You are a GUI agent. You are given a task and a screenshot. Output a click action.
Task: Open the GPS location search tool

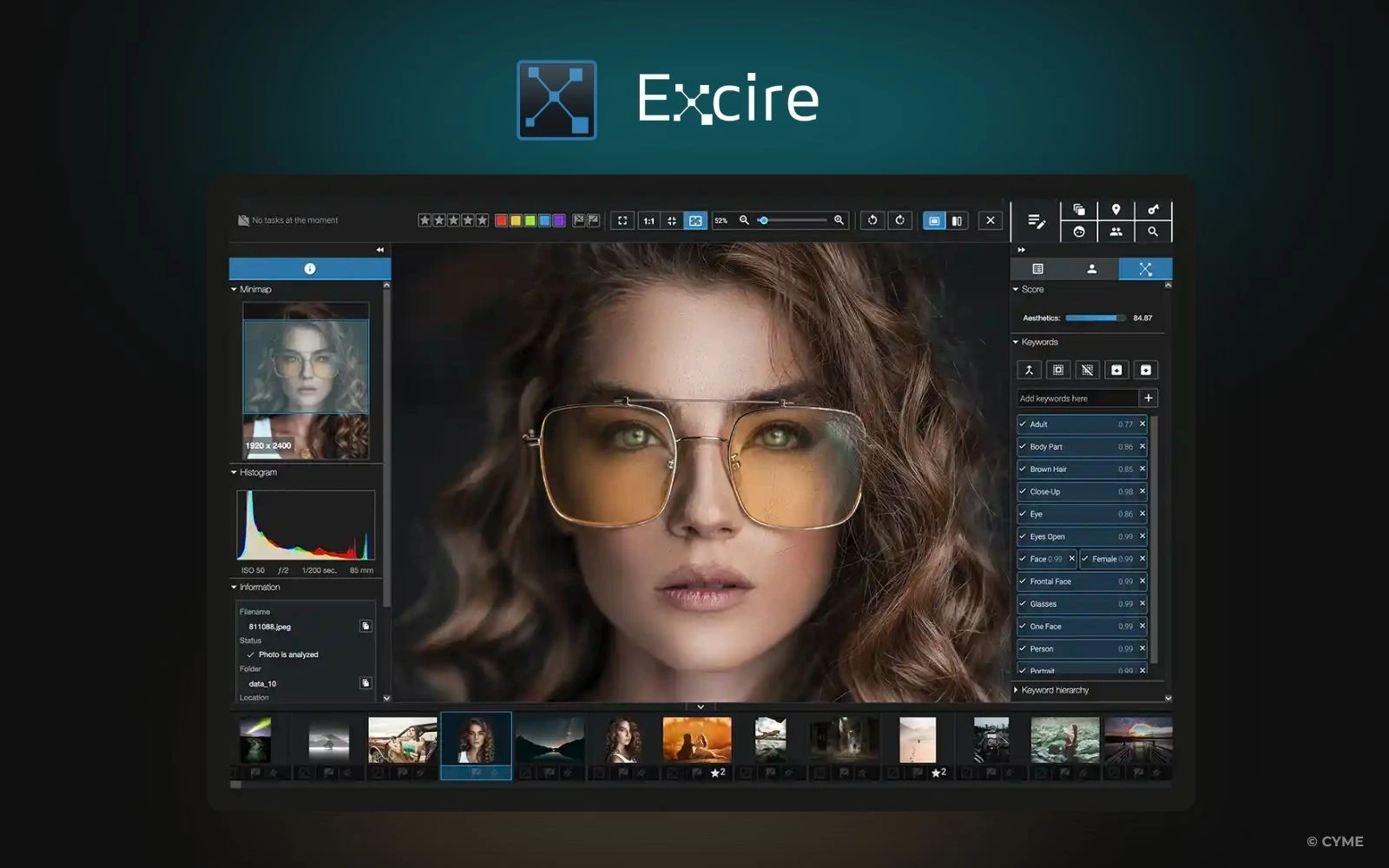1116,210
